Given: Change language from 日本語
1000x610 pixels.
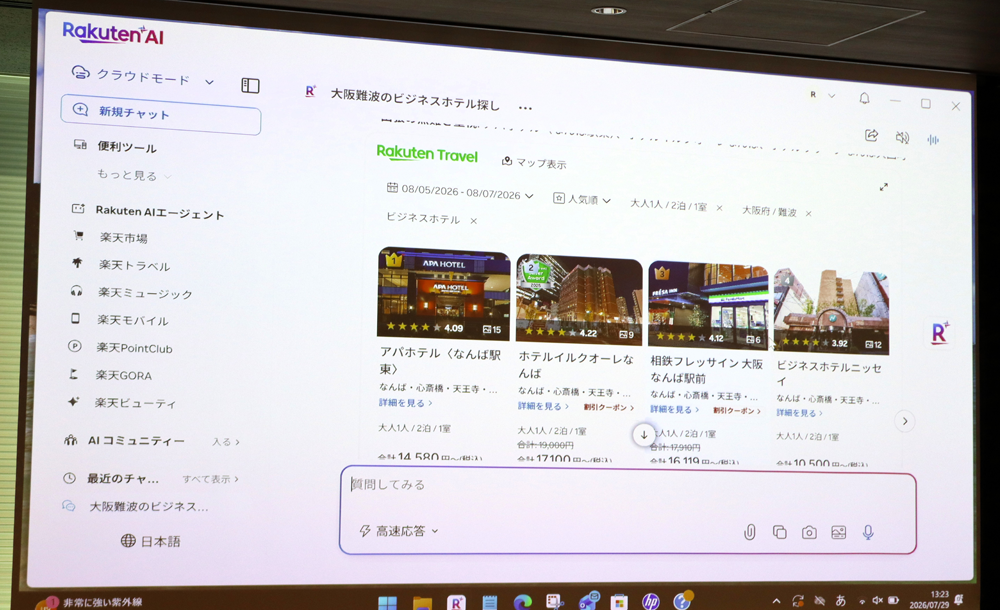Looking at the screenshot, I should coord(151,541).
